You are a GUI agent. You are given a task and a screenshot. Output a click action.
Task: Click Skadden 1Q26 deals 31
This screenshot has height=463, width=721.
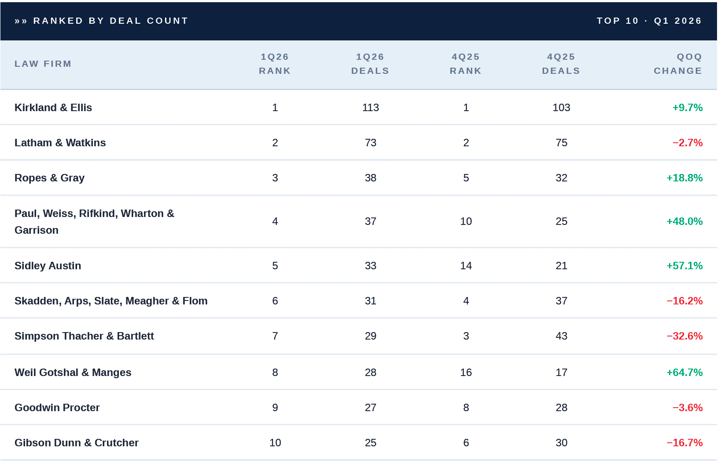coord(370,301)
